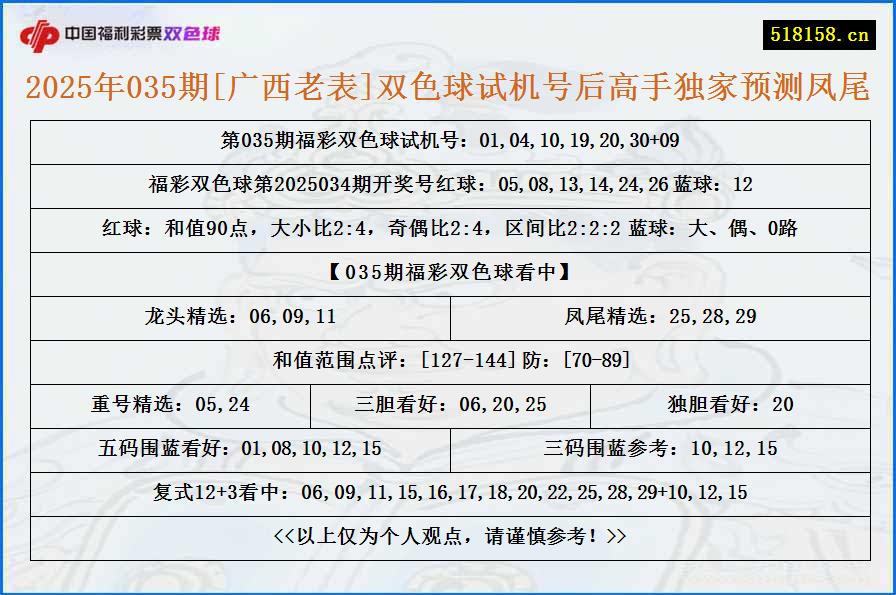Select 凤尾精选 numbers 25,28,29
This screenshot has width=896, height=595.
tap(660, 318)
